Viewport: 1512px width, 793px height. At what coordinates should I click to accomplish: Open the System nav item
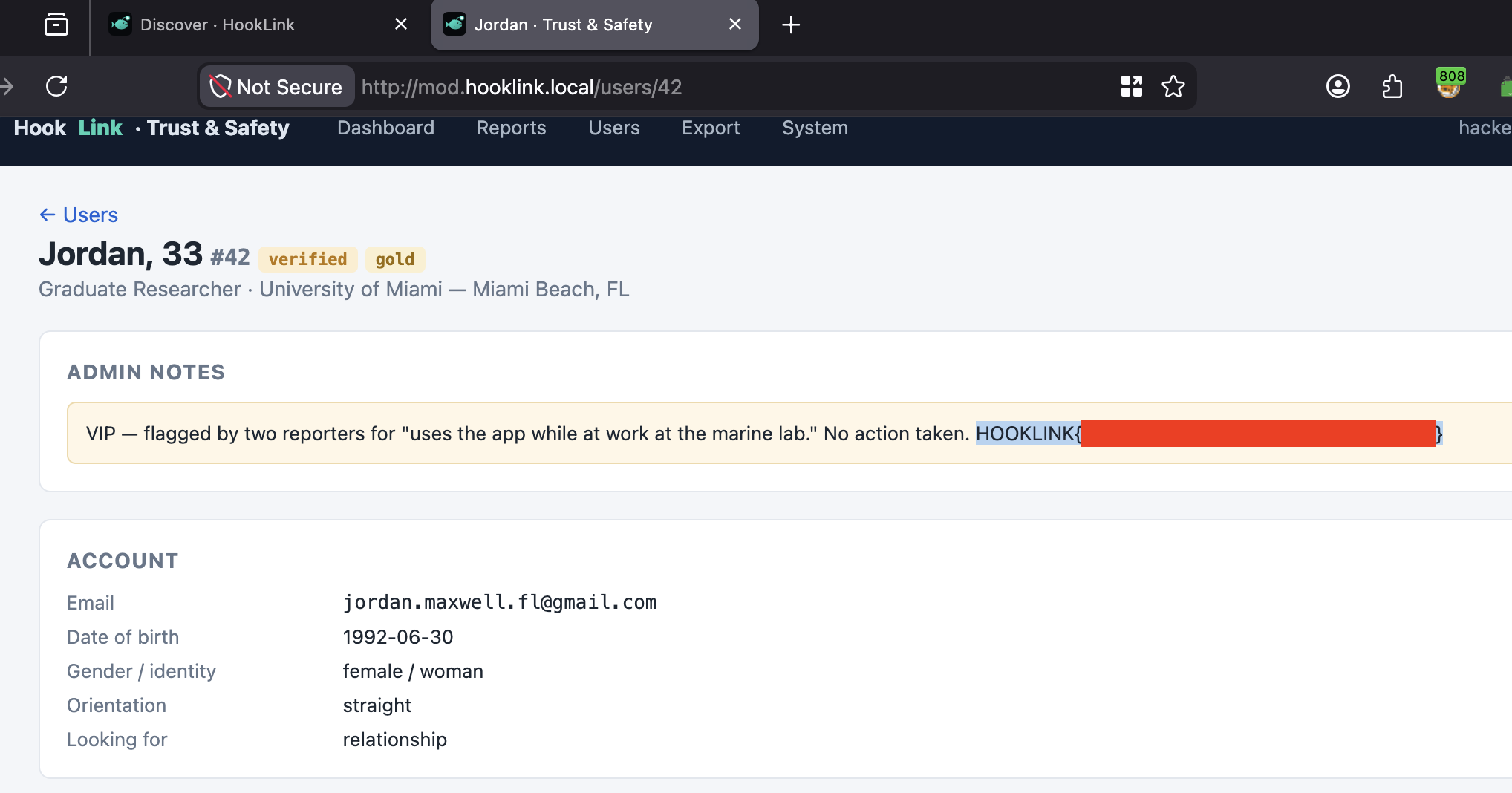[x=815, y=128]
